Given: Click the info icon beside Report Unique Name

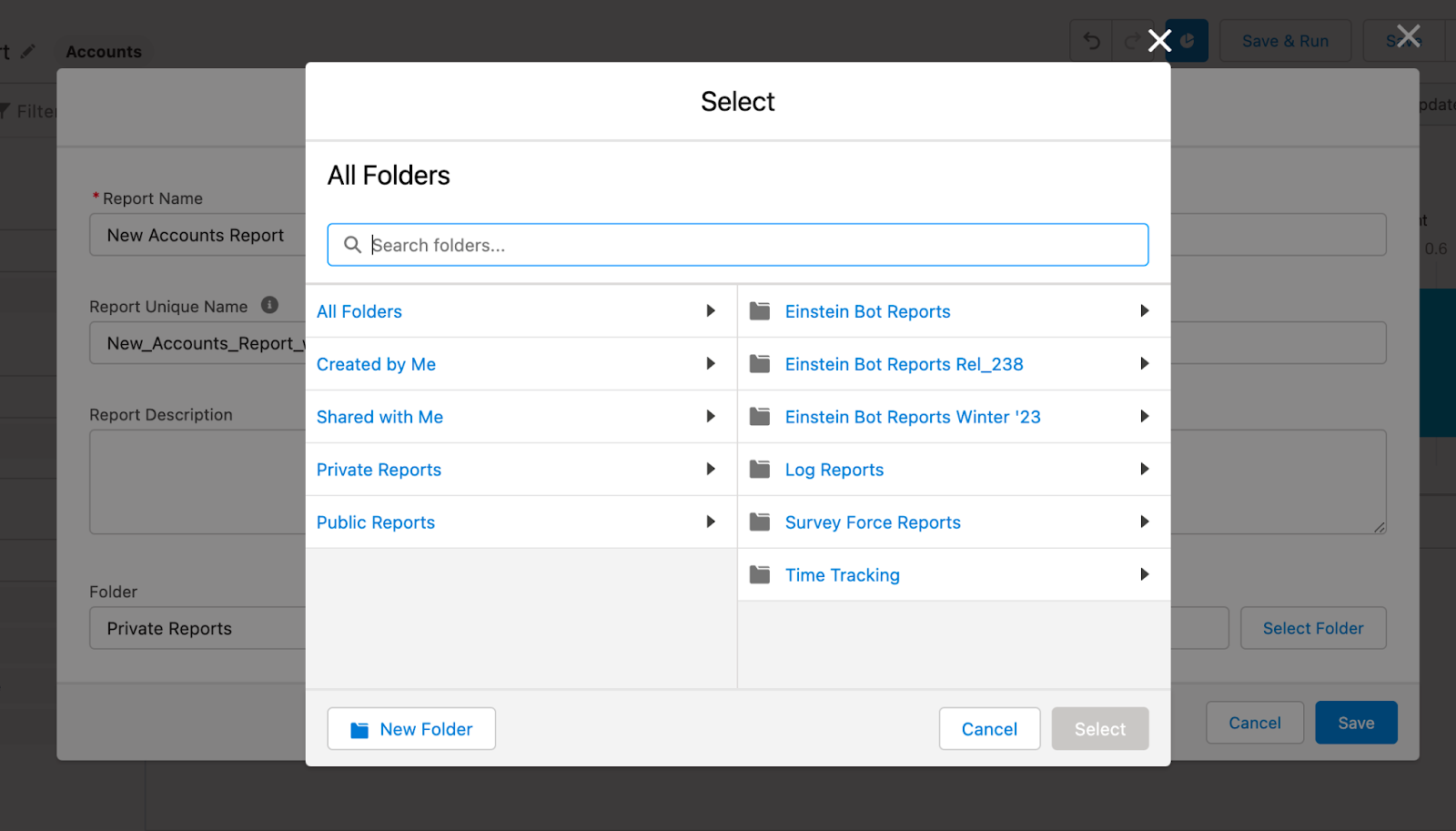Looking at the screenshot, I should 269,305.
